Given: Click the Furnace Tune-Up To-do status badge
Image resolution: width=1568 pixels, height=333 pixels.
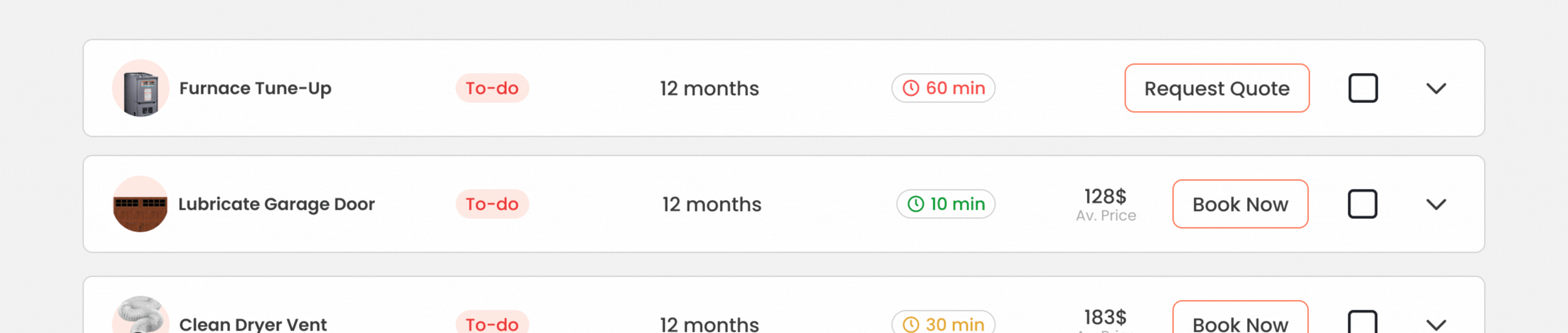Looking at the screenshot, I should pos(492,88).
